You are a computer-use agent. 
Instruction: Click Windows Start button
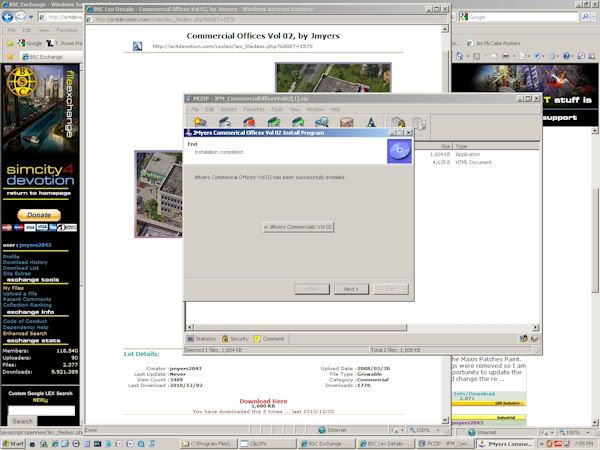click(x=13, y=444)
